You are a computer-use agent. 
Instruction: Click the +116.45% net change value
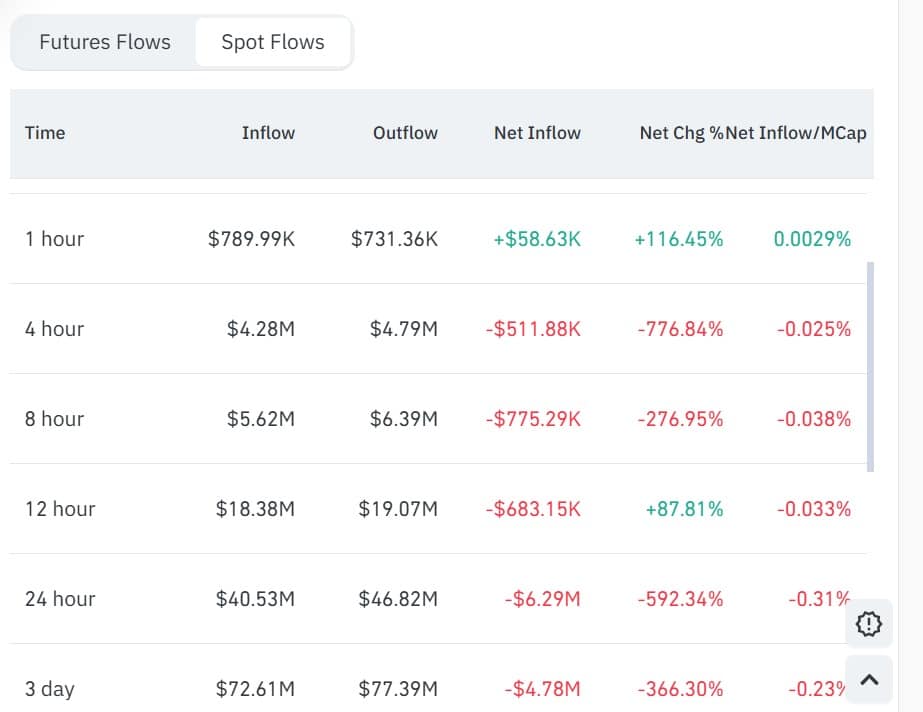[x=678, y=239]
